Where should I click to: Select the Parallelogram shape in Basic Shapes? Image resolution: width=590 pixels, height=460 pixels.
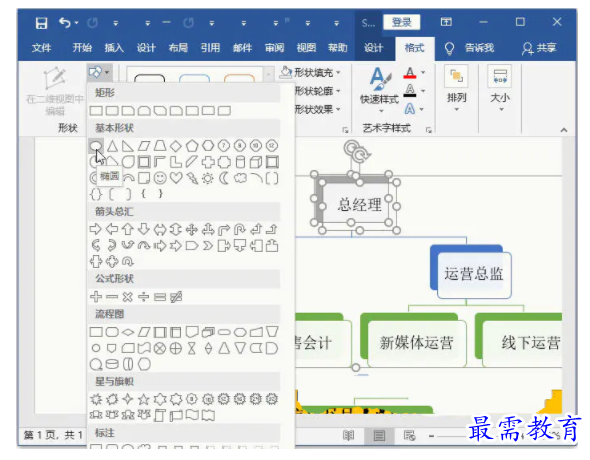click(x=144, y=146)
